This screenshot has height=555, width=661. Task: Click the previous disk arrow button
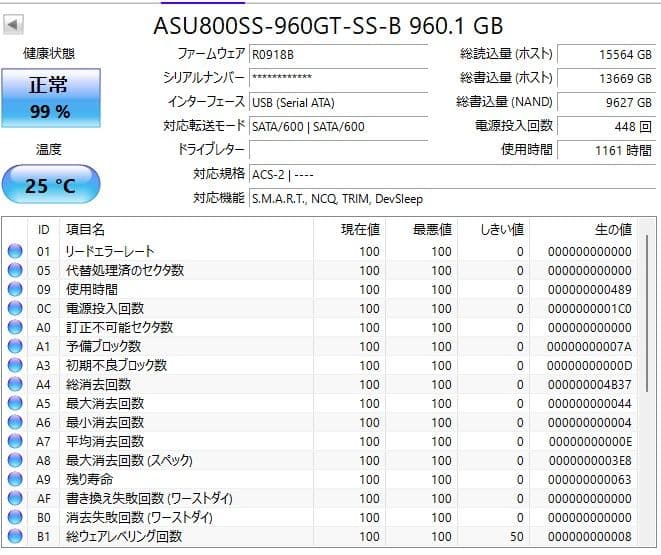coord(13,25)
